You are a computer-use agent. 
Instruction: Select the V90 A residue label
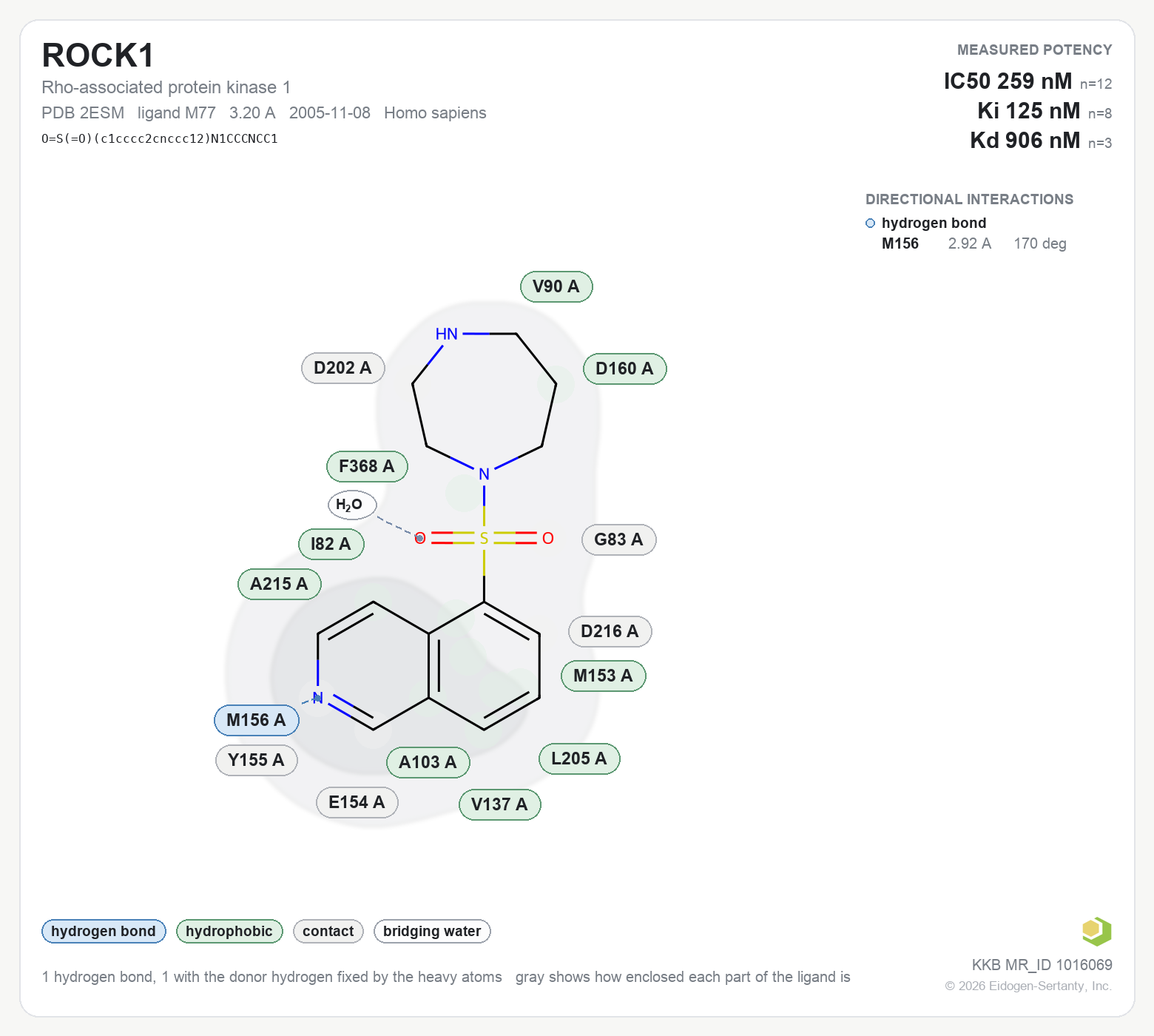click(x=556, y=286)
